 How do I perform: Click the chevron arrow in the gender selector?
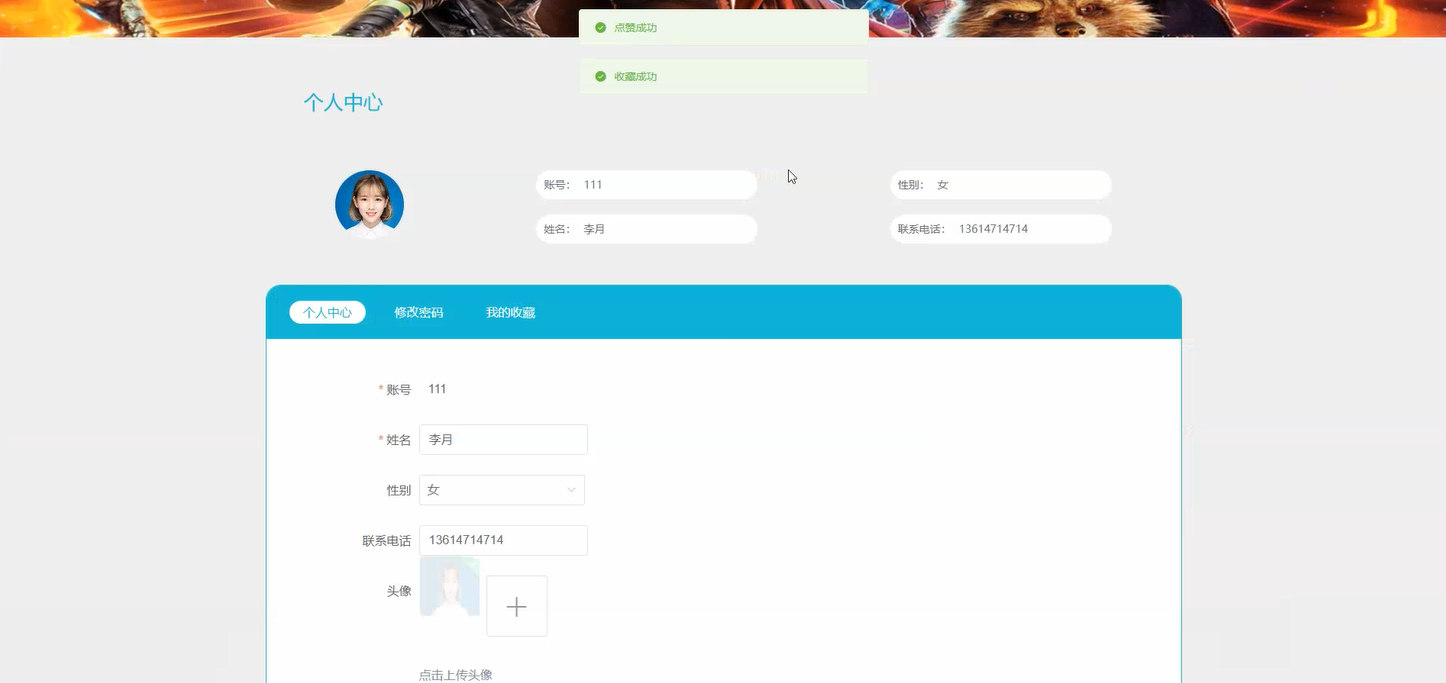coord(572,489)
